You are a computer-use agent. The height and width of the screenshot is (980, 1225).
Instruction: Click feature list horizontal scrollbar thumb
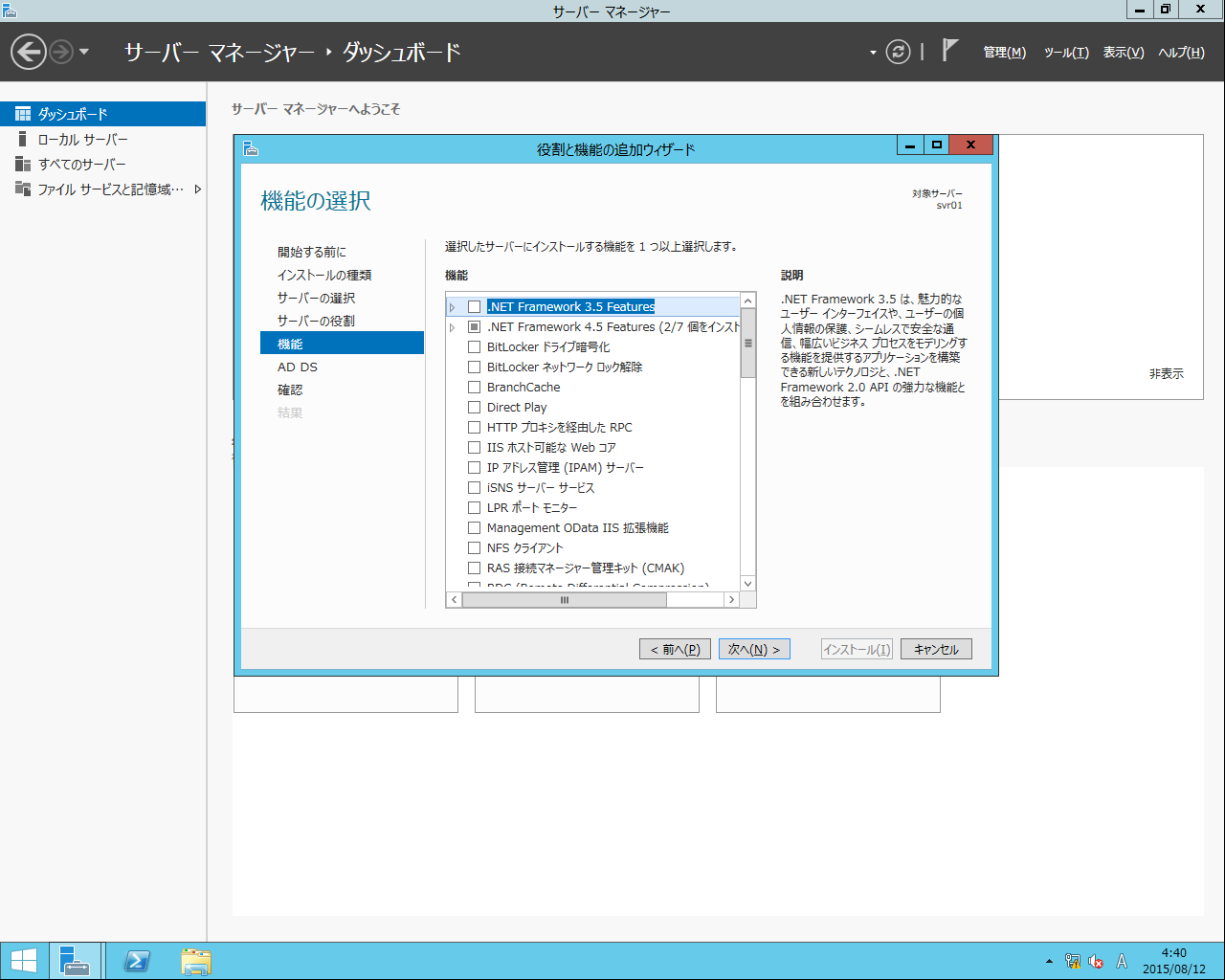pyautogui.click(x=565, y=600)
